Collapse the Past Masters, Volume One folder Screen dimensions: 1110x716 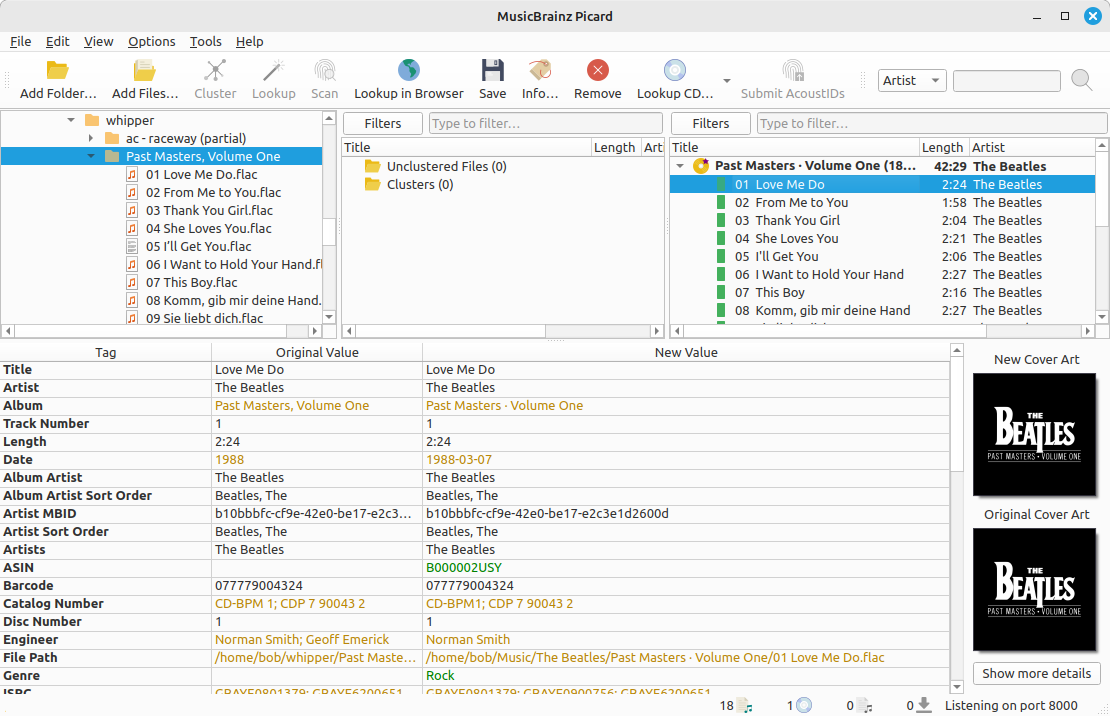pos(91,157)
